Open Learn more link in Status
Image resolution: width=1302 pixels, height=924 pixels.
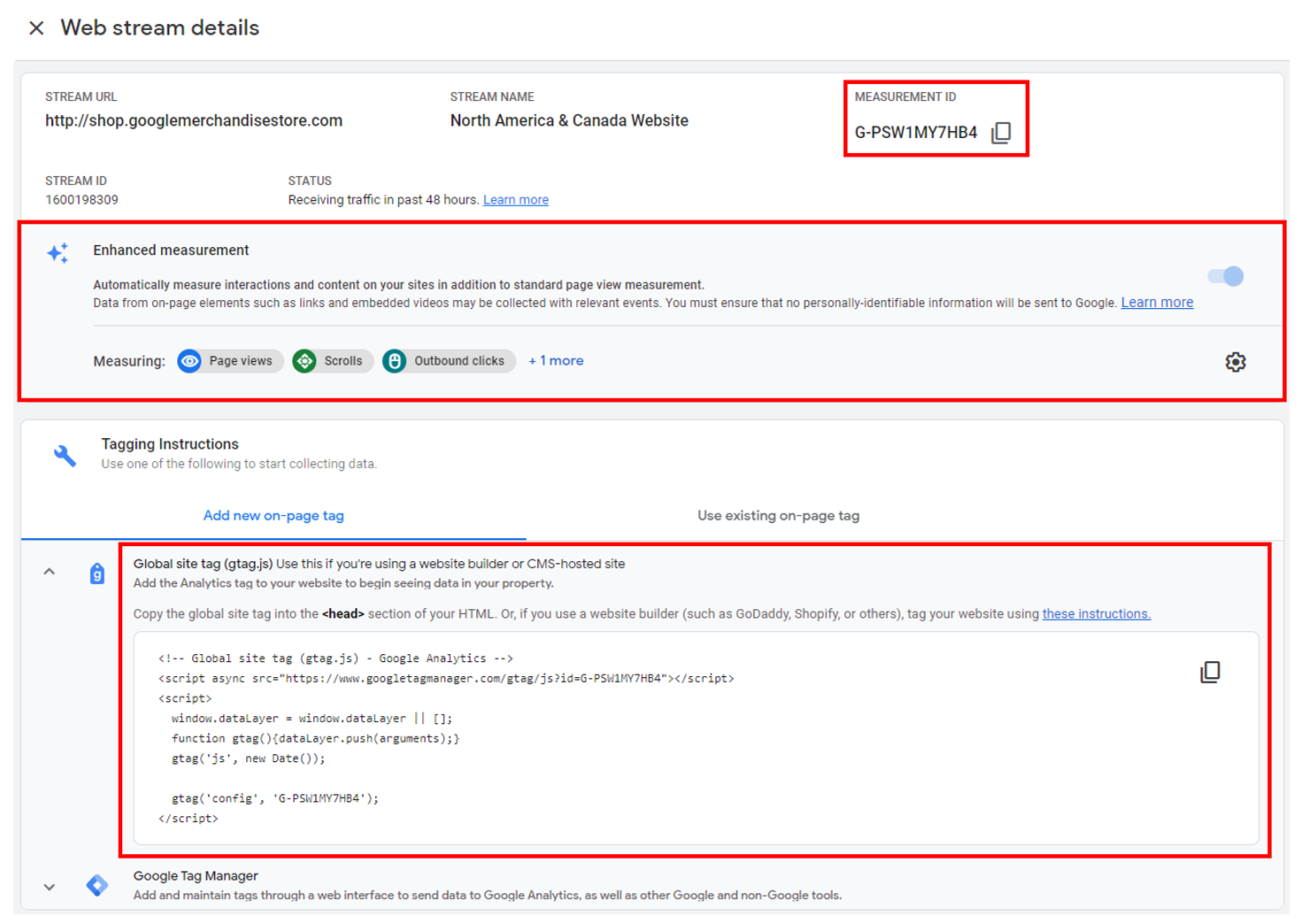[516, 200]
